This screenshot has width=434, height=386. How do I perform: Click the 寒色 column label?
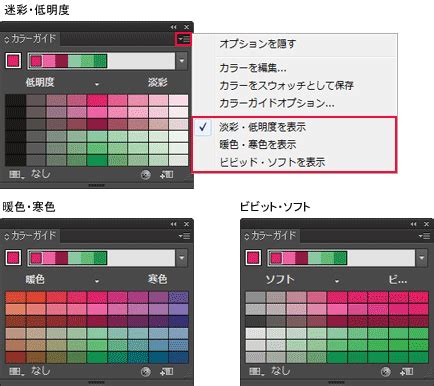[x=158, y=279]
